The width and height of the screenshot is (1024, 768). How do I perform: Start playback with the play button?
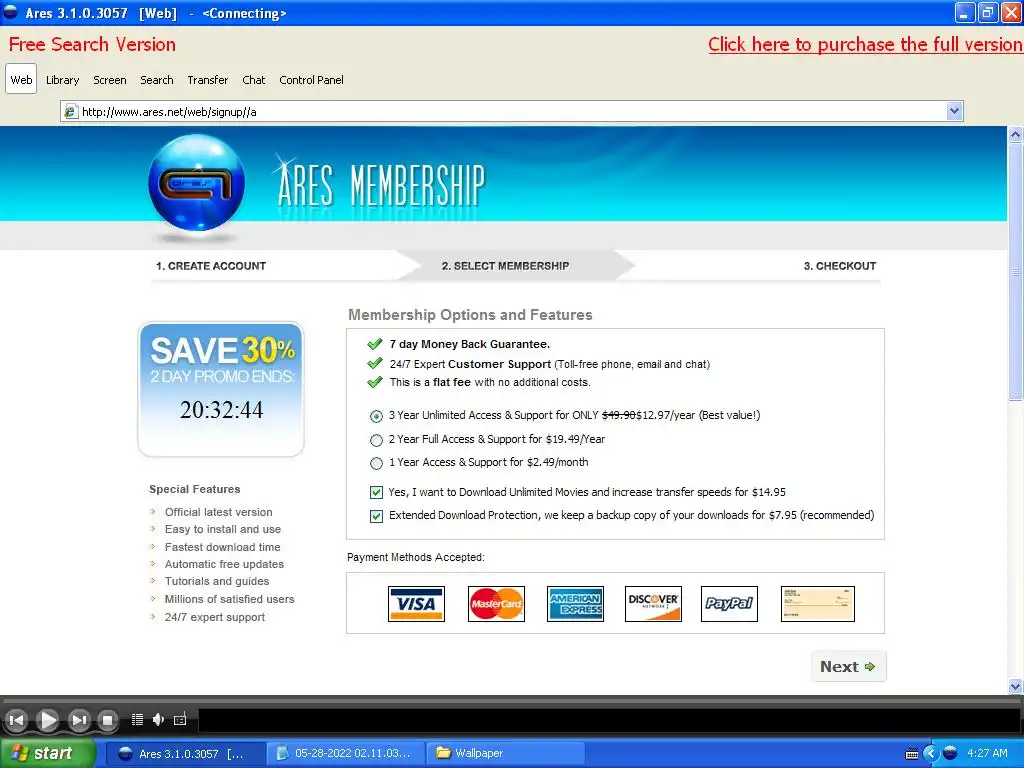(47, 720)
